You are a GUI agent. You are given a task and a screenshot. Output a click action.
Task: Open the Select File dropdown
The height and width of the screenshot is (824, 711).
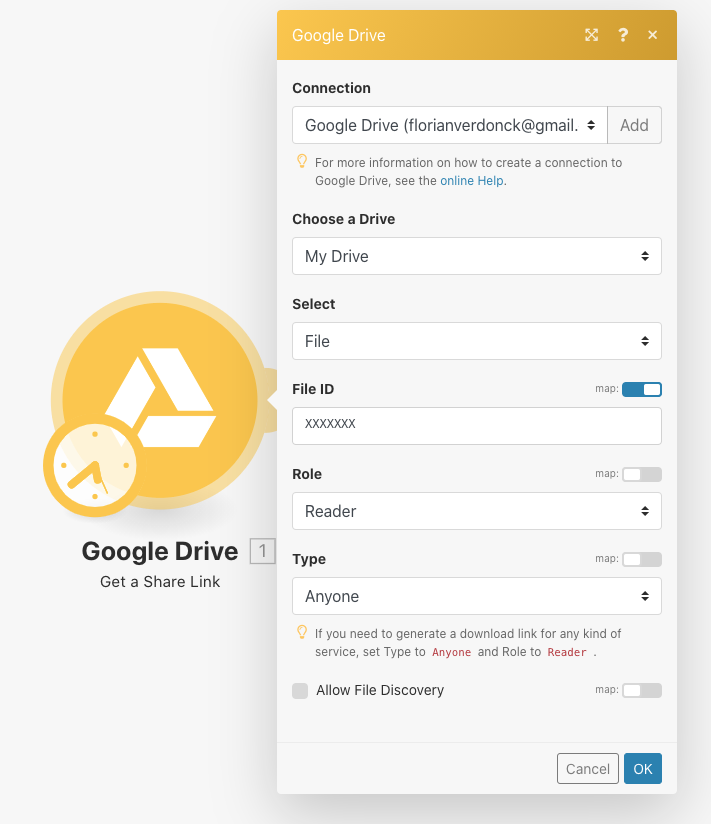point(477,341)
